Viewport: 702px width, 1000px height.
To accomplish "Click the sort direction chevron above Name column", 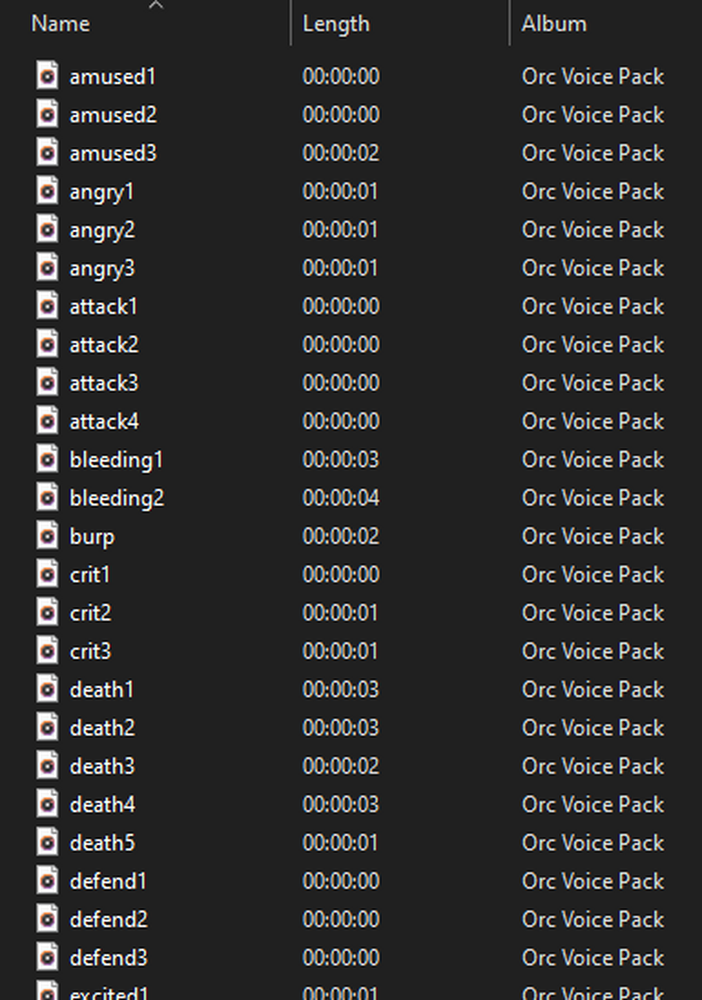I will pyautogui.click(x=157, y=7).
